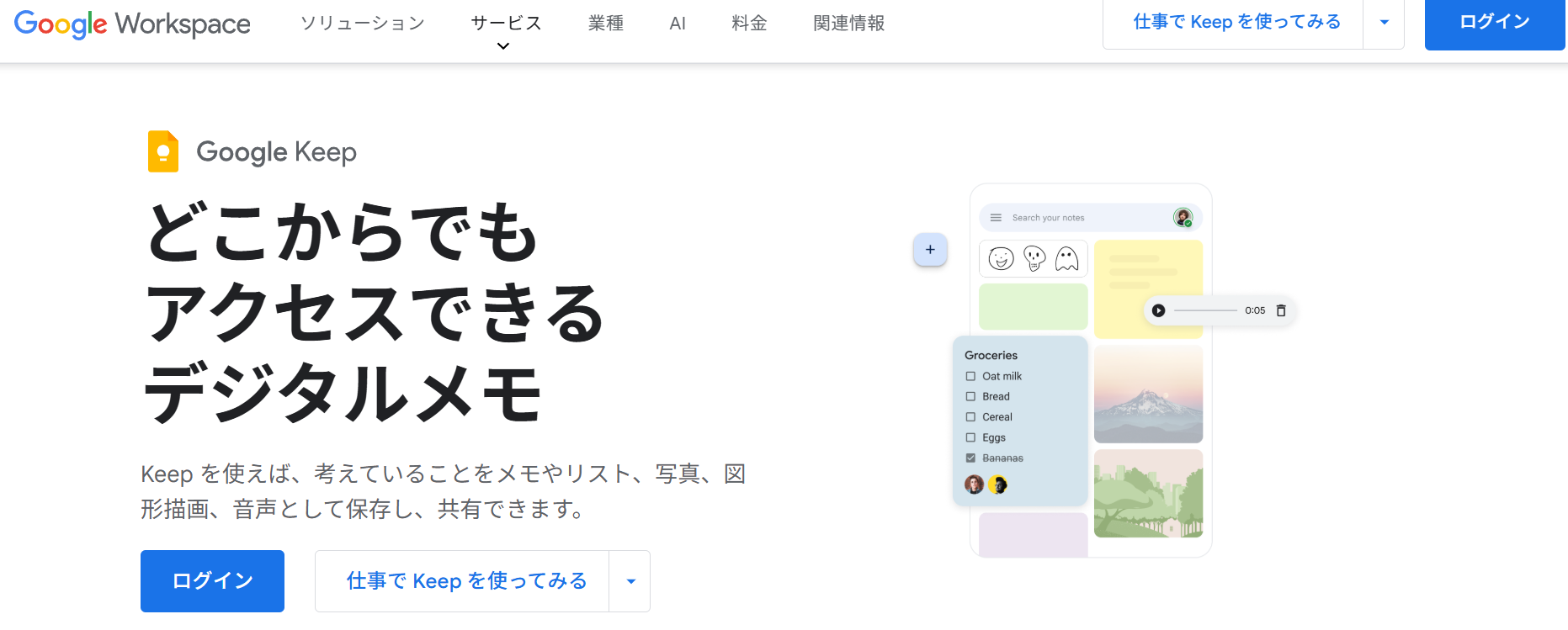This screenshot has width=1568, height=630.
Task: Click the mountain photo note
Action: click(1148, 394)
